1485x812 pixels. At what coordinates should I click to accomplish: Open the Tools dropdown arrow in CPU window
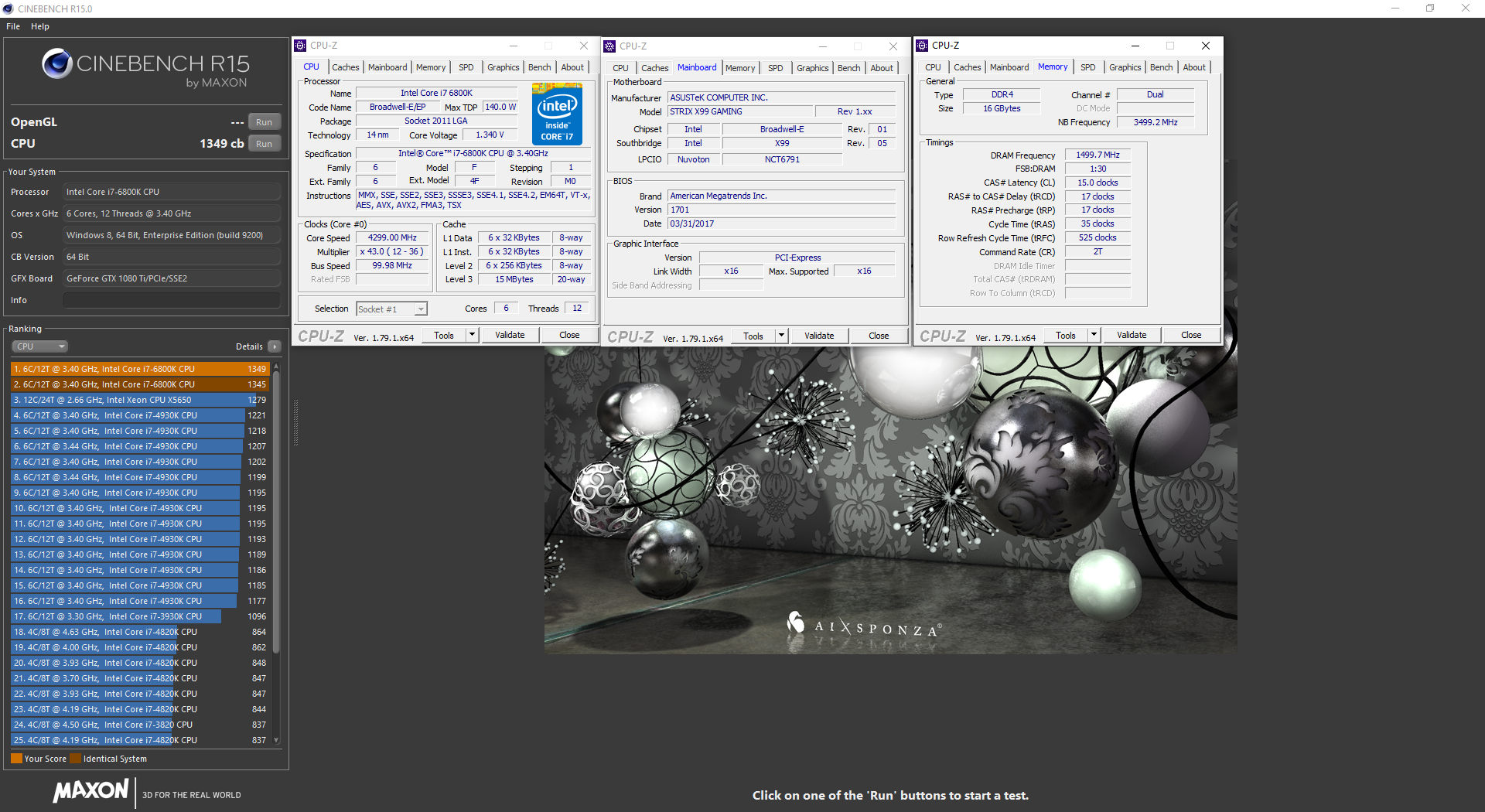(472, 335)
